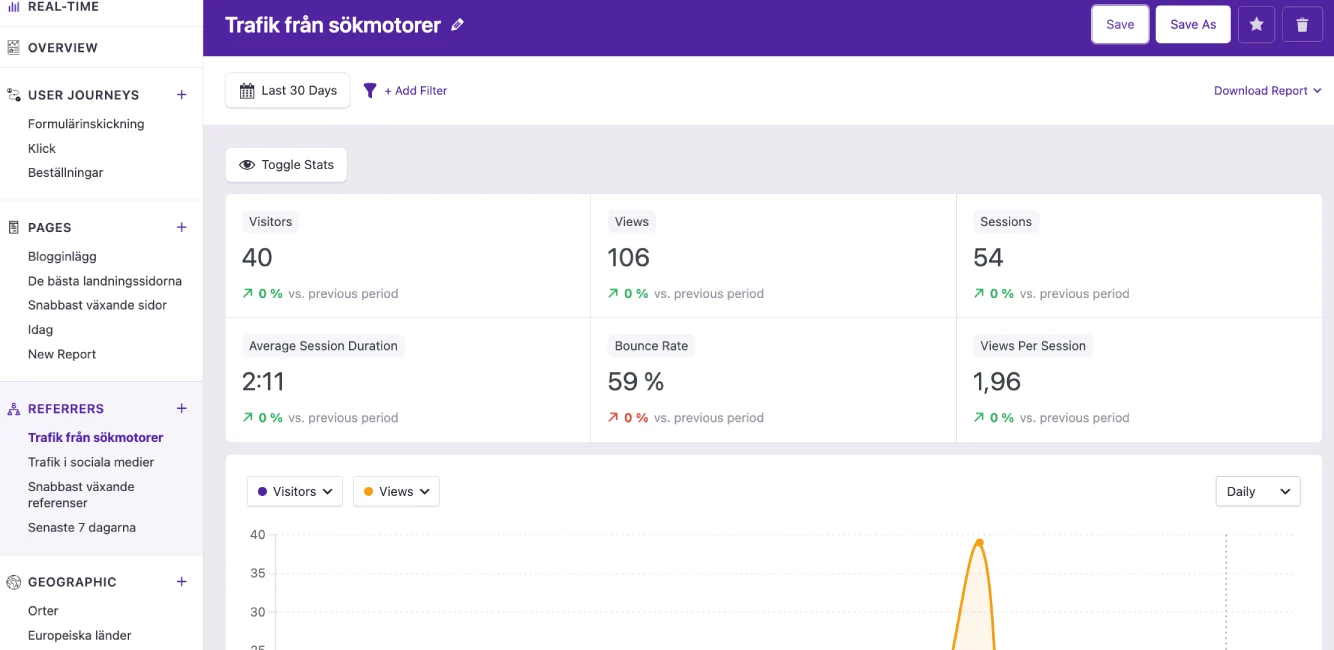This screenshot has height=650, width=1334.
Task: Select the Bounce Rate stat card label
Action: point(651,346)
